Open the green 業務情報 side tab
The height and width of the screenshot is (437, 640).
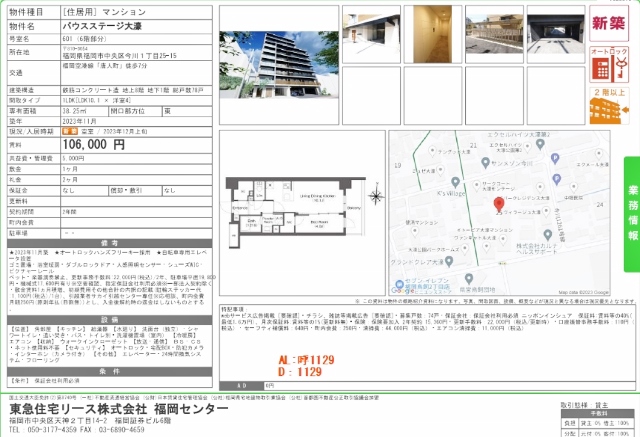pos(632,213)
